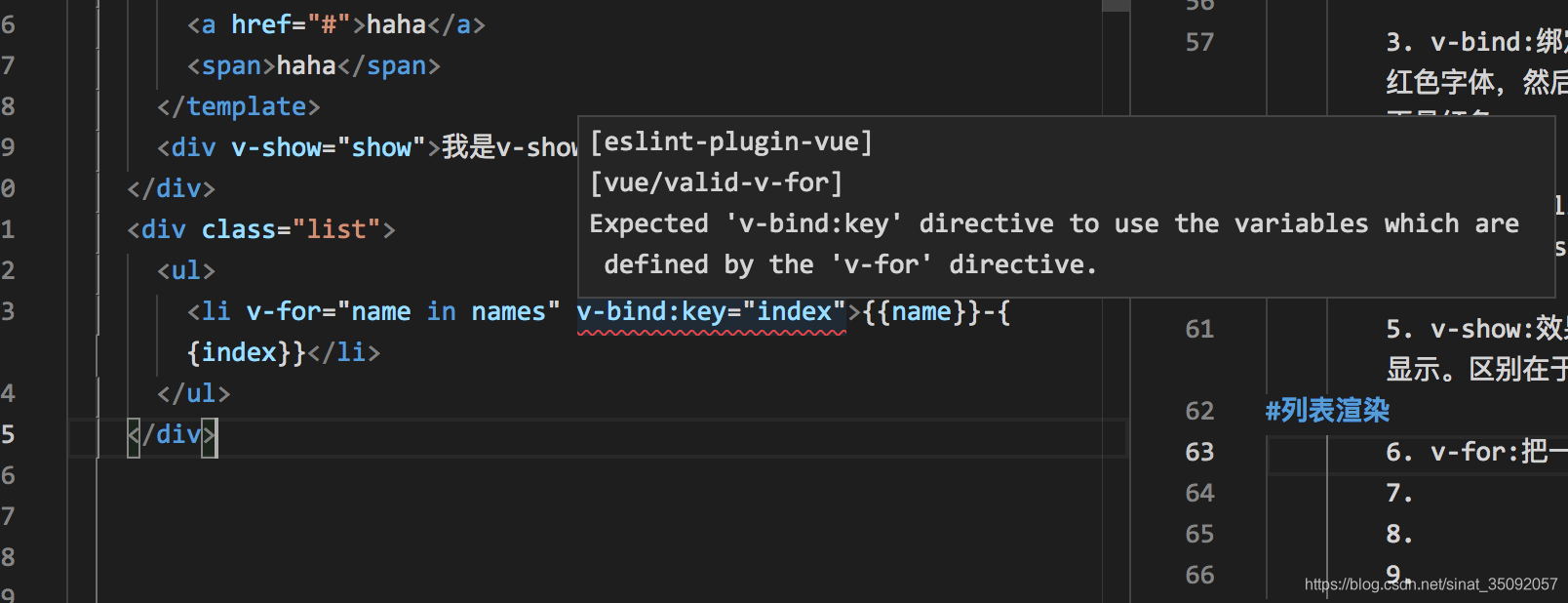Click the span haha code line
This screenshot has width=1568, height=603.
tap(313, 65)
